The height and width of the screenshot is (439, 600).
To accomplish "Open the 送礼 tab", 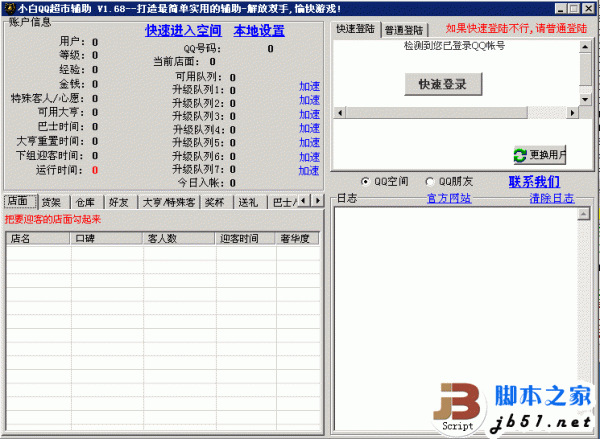I will [250, 202].
